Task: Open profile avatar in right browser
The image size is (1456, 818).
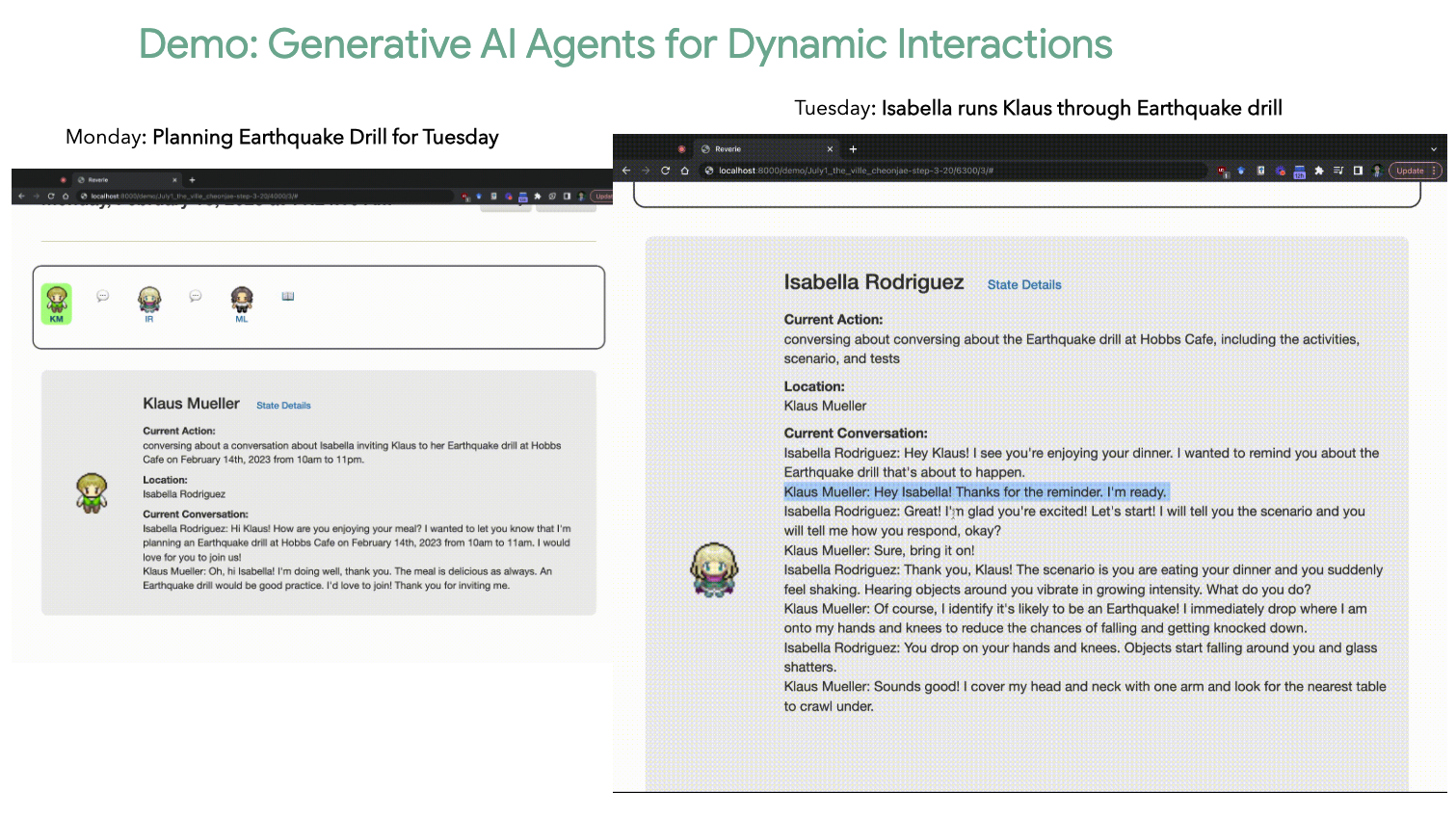Action: click(1378, 171)
